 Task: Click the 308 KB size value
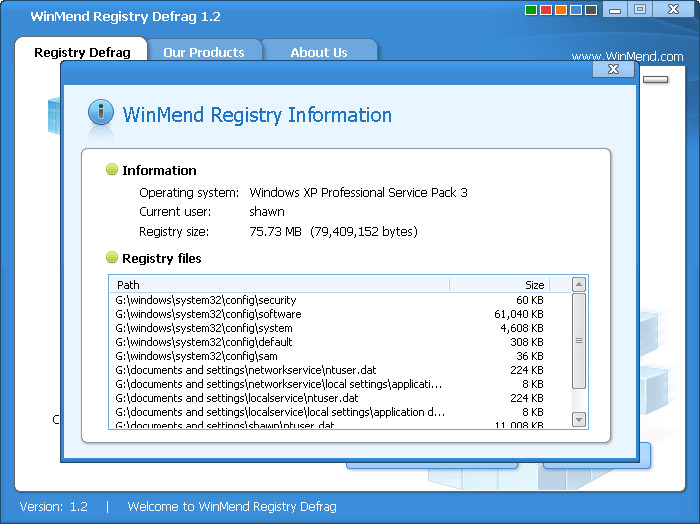point(527,342)
